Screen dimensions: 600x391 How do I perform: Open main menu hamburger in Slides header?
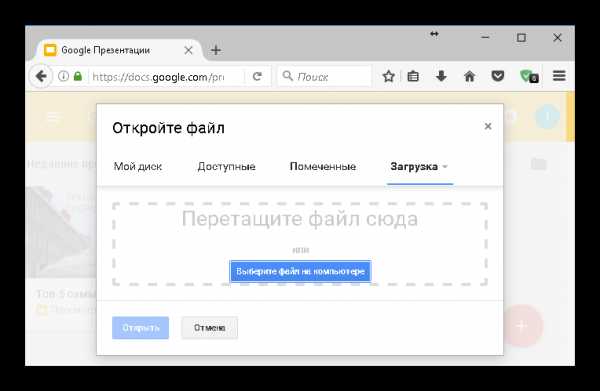(53, 116)
